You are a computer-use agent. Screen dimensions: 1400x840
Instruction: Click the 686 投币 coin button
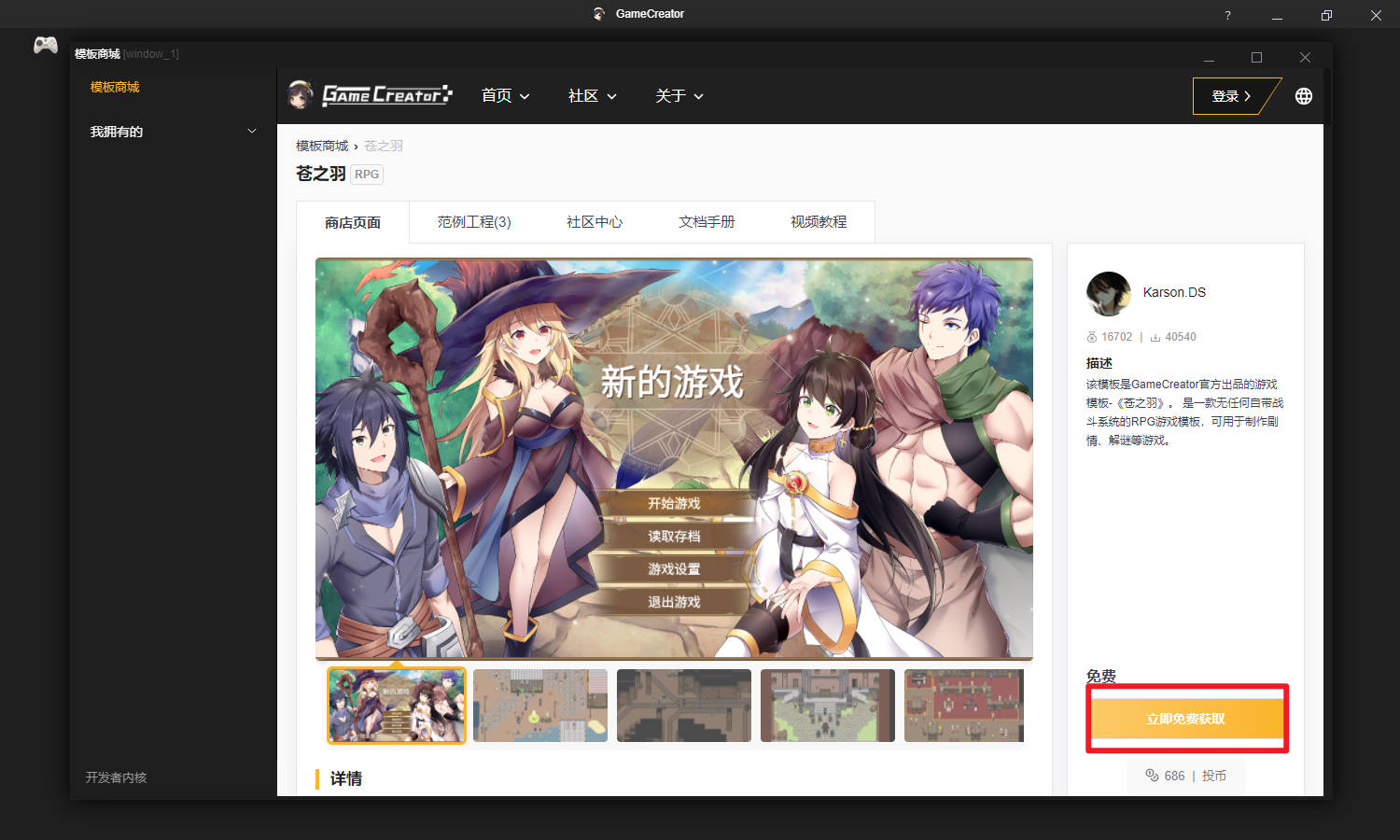coord(1186,776)
